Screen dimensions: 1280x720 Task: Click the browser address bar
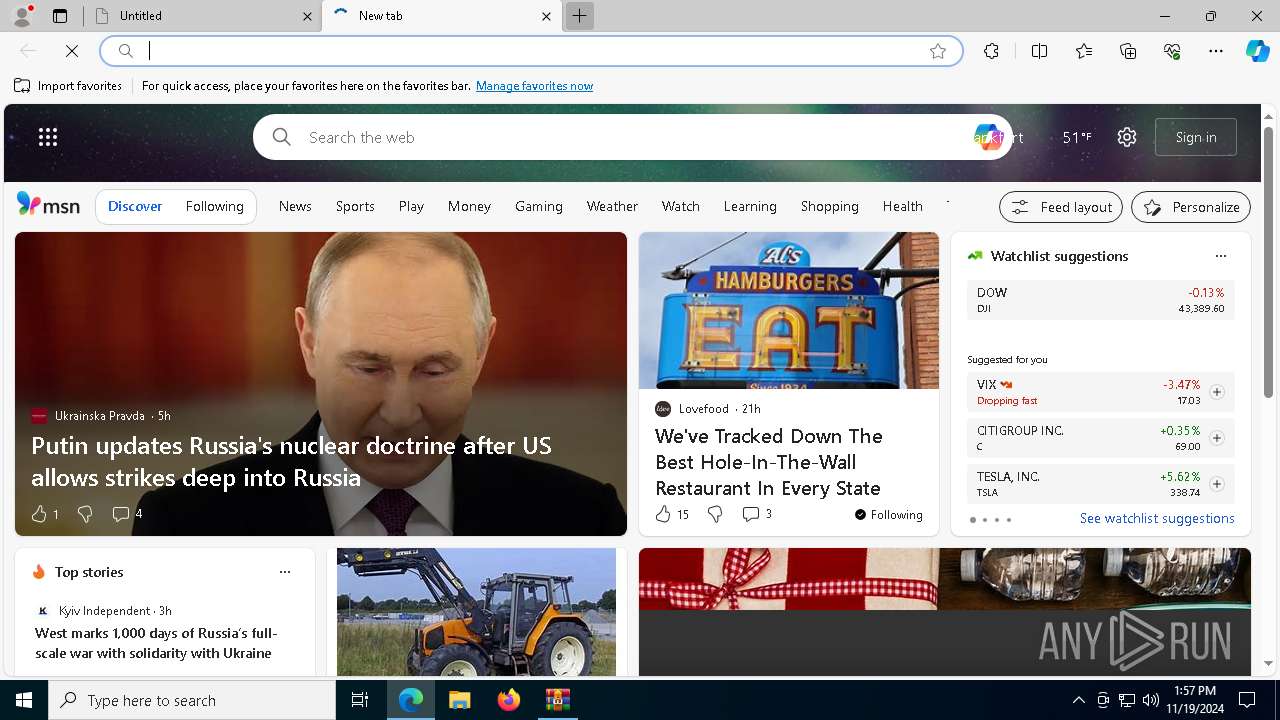click(x=530, y=51)
